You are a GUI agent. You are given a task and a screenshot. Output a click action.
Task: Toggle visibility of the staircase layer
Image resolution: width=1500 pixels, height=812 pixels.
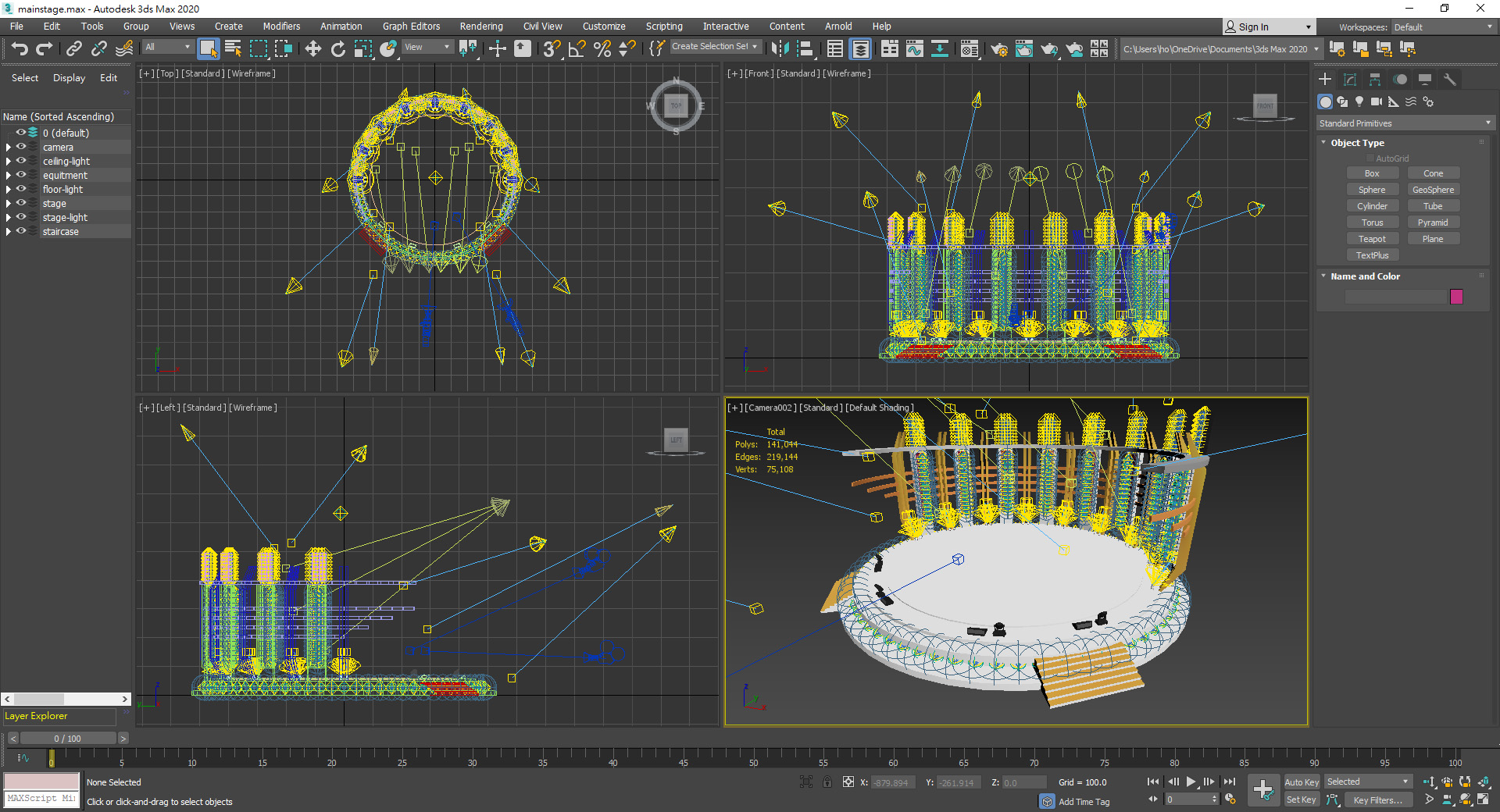(x=21, y=231)
